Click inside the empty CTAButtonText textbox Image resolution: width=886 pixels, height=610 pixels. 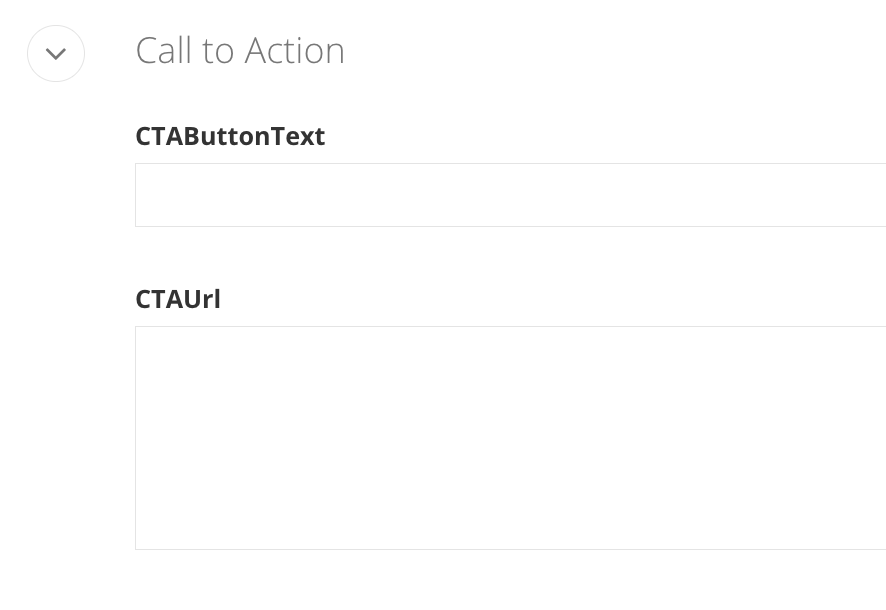coord(510,195)
